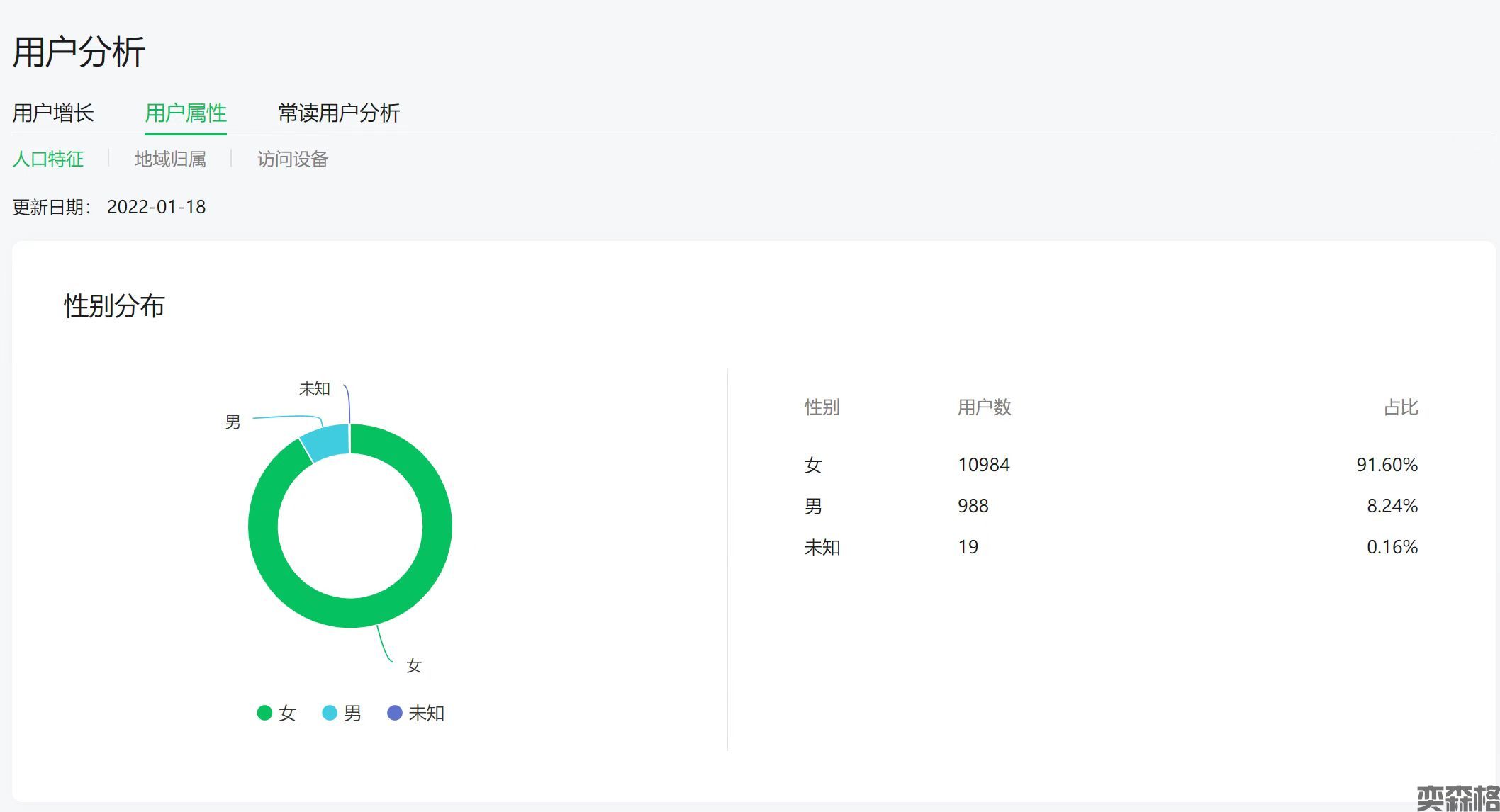
Task: Select the 女 row user count 10984
Action: (x=983, y=465)
